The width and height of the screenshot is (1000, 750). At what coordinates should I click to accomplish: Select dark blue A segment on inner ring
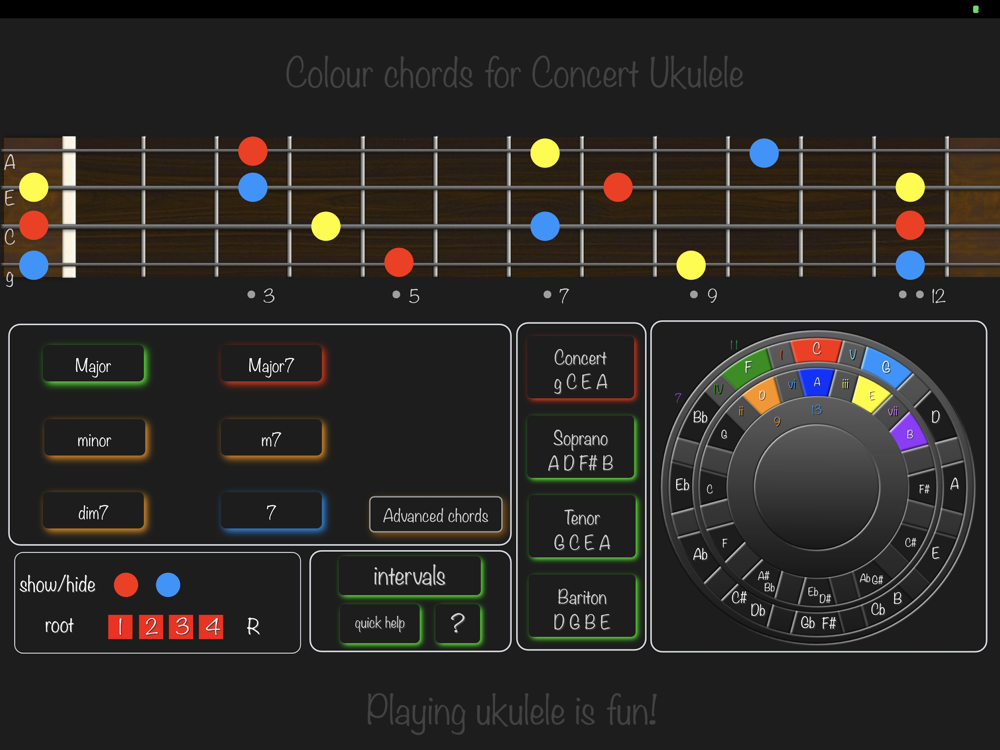[x=817, y=382]
